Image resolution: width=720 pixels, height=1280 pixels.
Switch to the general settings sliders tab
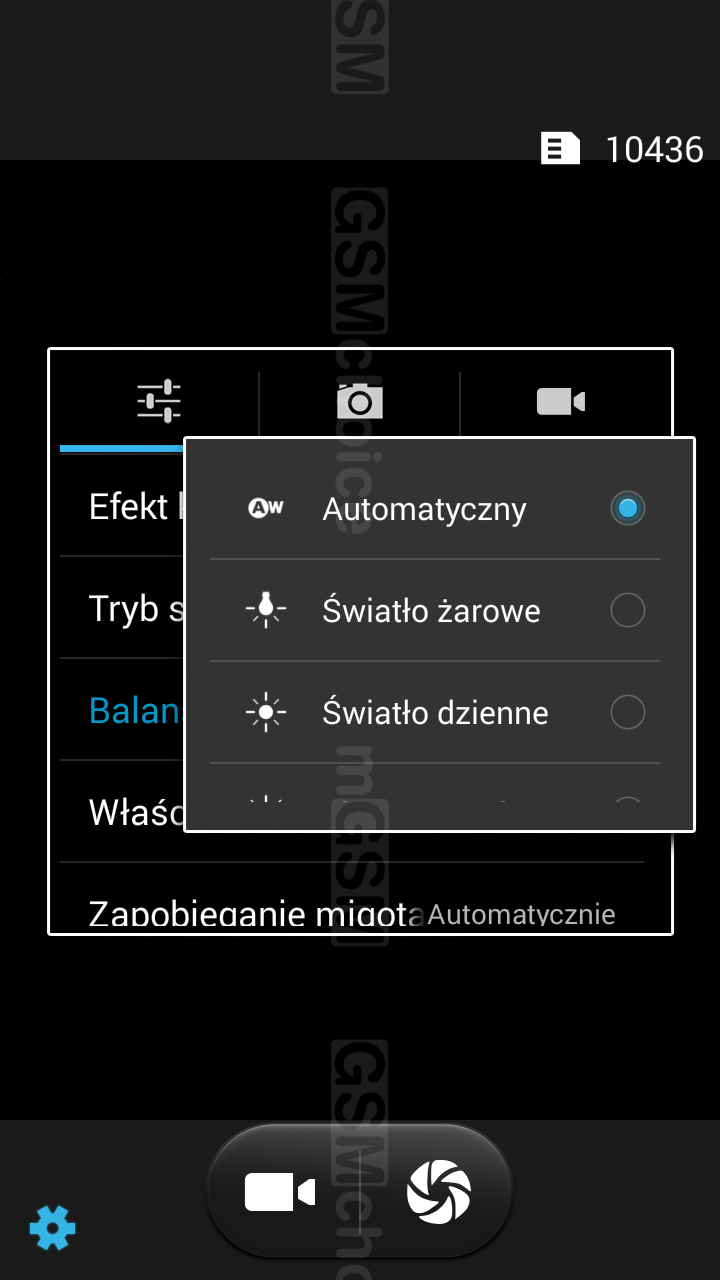(159, 401)
